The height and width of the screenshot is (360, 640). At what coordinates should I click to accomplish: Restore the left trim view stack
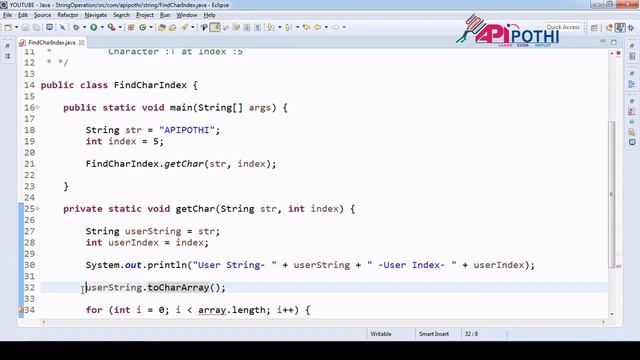pyautogui.click(x=7, y=46)
